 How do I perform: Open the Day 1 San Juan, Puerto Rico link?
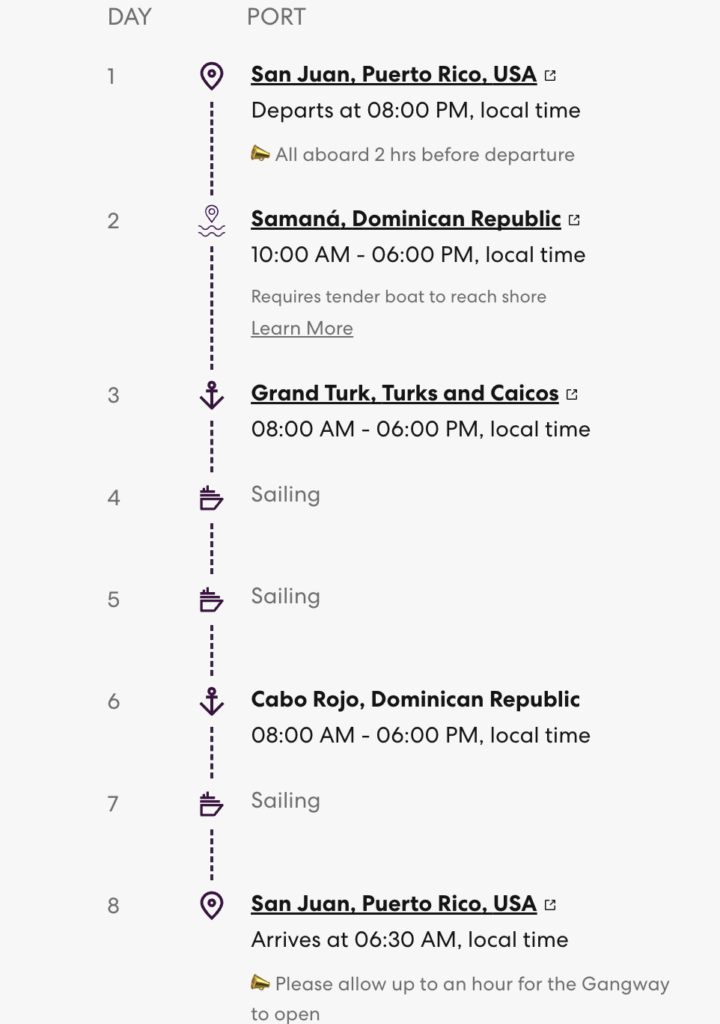[x=394, y=74]
